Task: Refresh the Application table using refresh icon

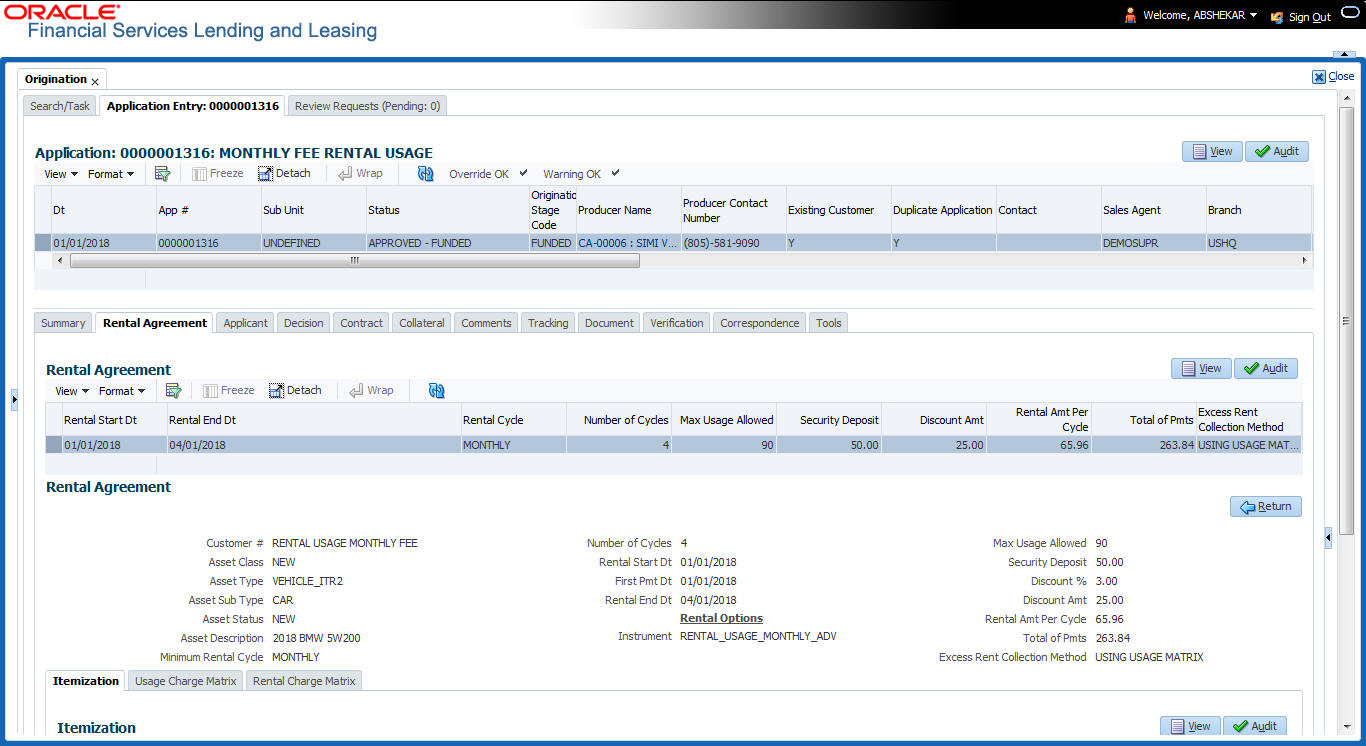Action: (x=426, y=174)
